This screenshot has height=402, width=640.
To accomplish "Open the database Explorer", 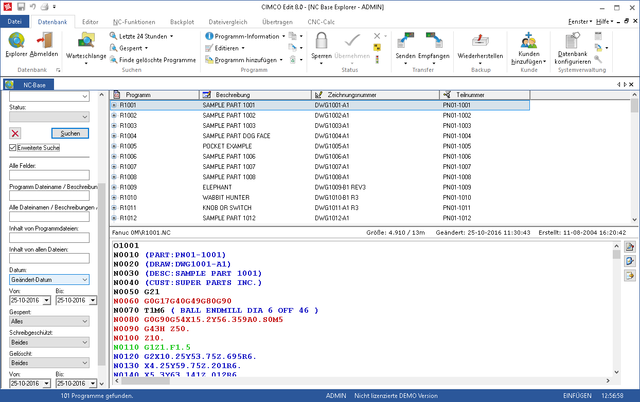I will point(16,45).
